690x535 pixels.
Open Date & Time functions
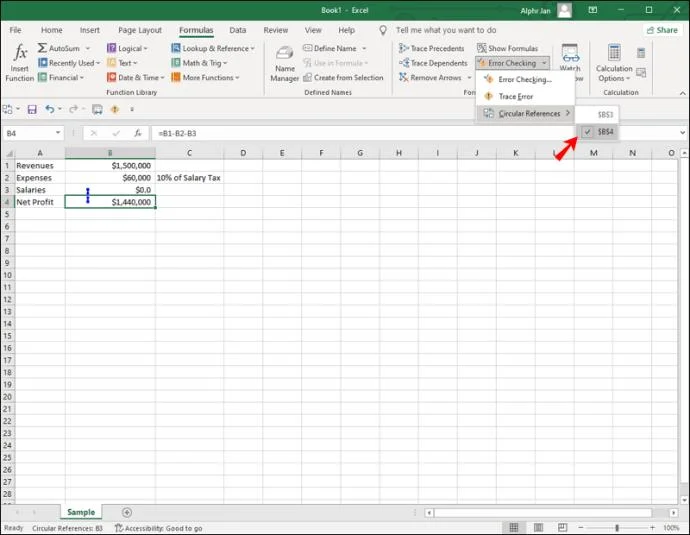136,77
